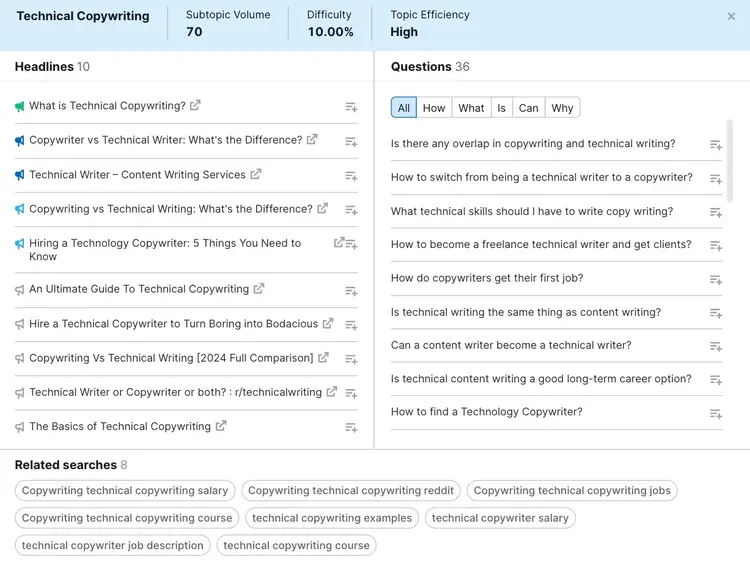Add Can a content writer become technical writer to list

[716, 346]
